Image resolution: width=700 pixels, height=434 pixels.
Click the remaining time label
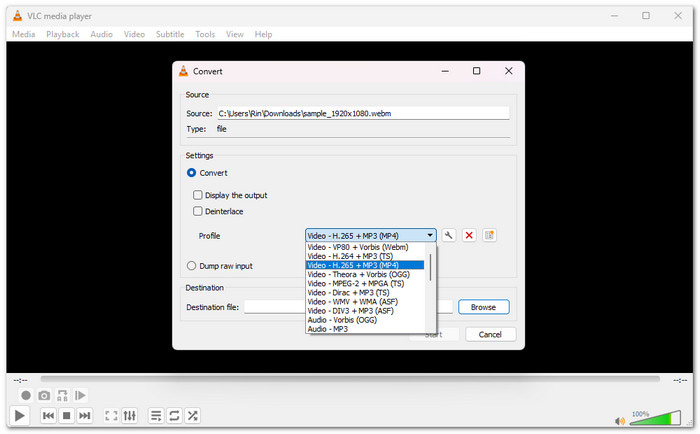pos(680,380)
